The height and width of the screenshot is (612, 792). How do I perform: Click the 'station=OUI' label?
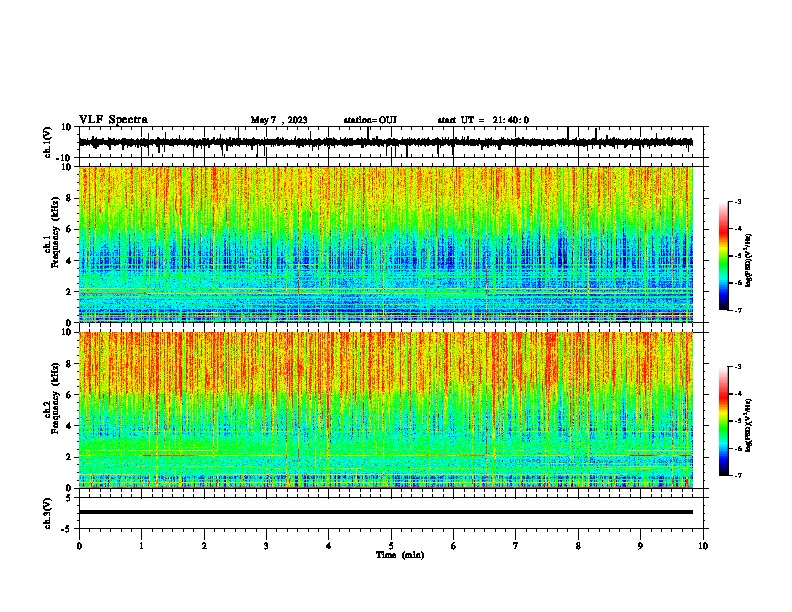[370, 120]
